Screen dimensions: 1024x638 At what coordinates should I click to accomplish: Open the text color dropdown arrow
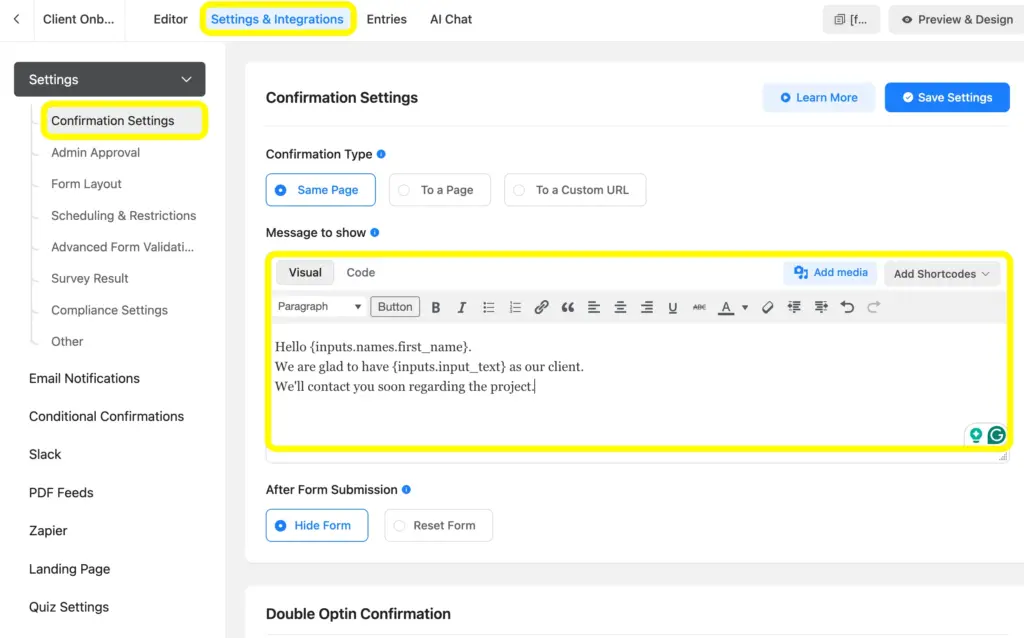745,308
